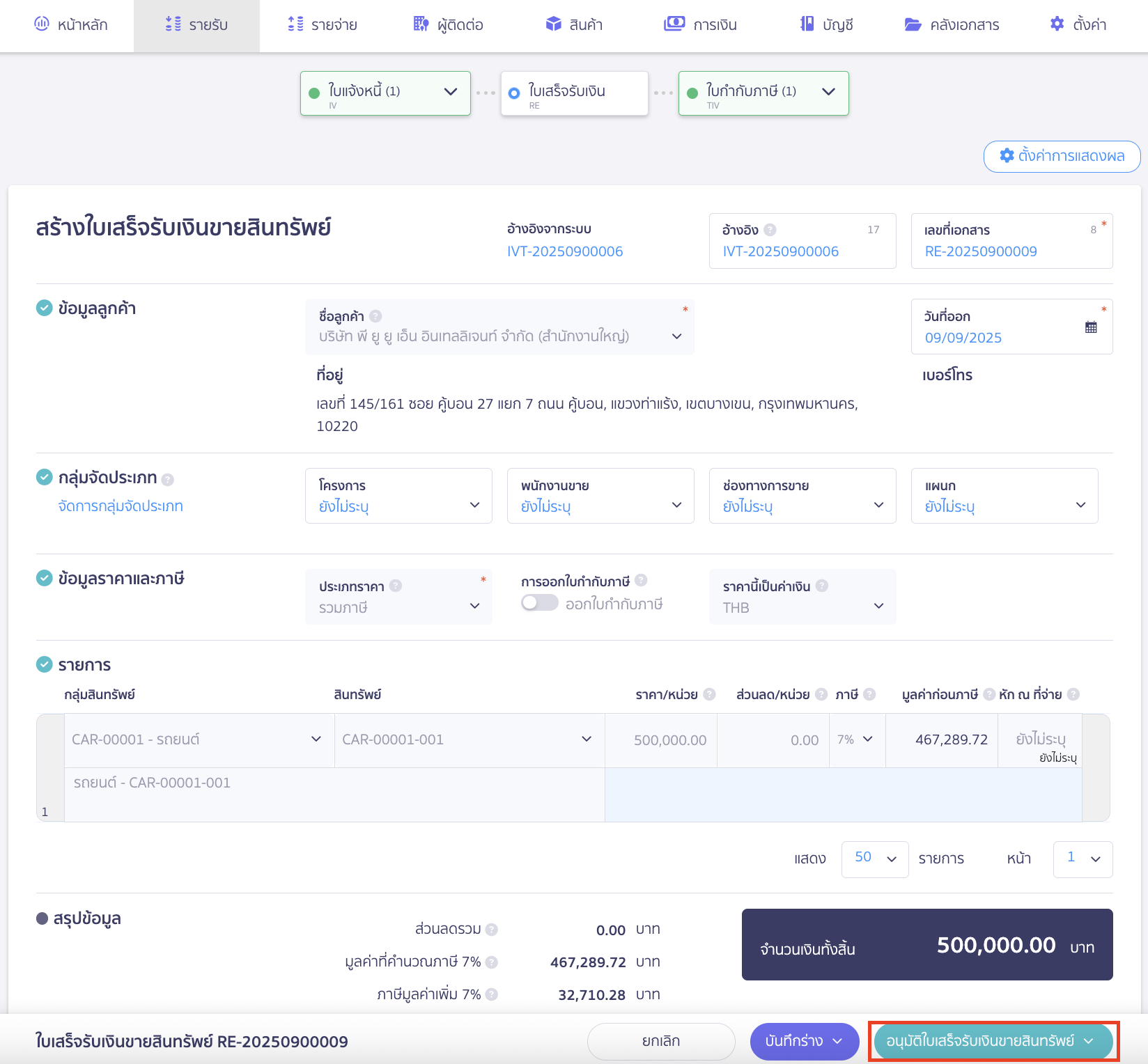The height and width of the screenshot is (1064, 1148).
Task: Click the help icon beside มูลค่าก่อนภาษี column
Action: [x=989, y=694]
